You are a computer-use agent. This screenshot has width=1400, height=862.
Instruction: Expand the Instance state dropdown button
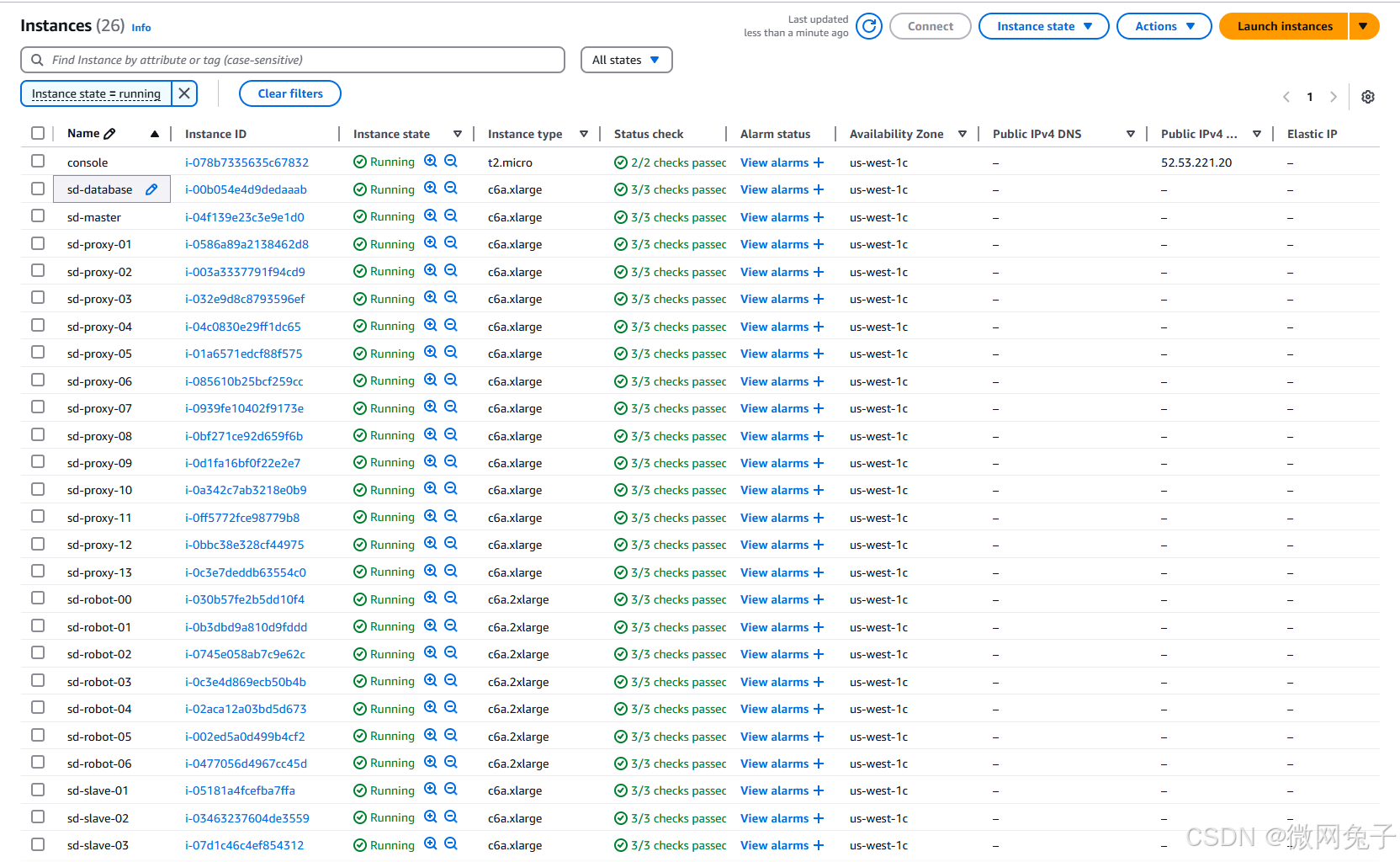1043,26
